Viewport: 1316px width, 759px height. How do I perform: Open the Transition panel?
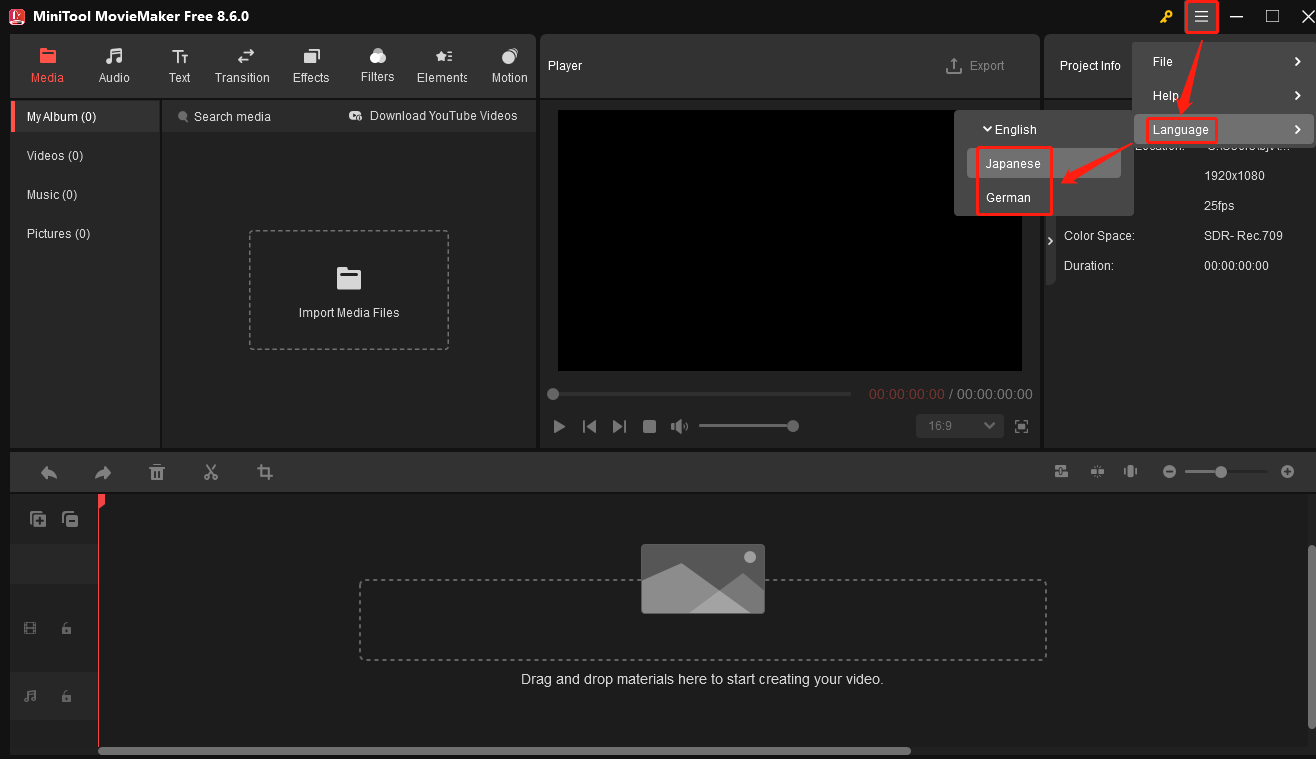(x=242, y=66)
